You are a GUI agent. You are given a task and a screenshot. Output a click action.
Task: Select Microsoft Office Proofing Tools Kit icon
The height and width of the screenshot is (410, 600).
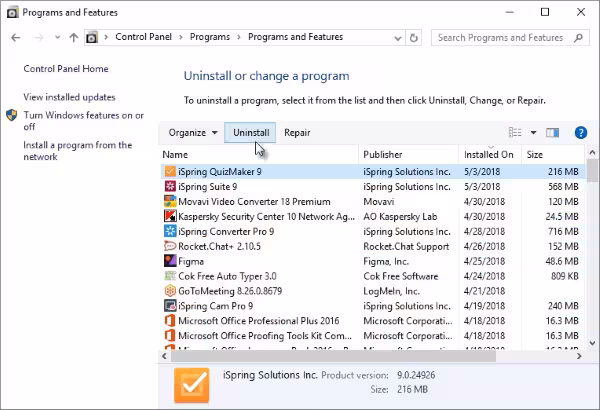click(170, 336)
